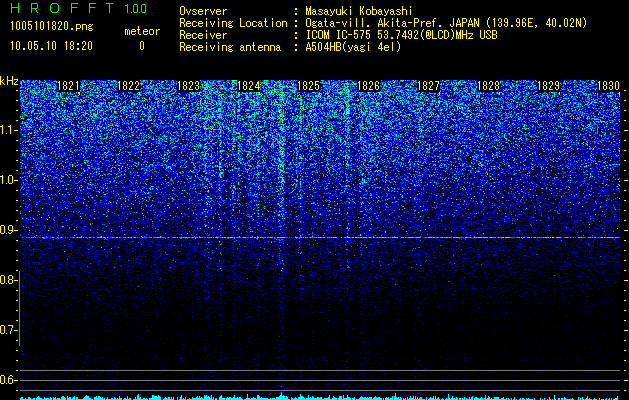This screenshot has width=629, height=400.
Task: Click the 1823 time marker
Action: [189, 86]
